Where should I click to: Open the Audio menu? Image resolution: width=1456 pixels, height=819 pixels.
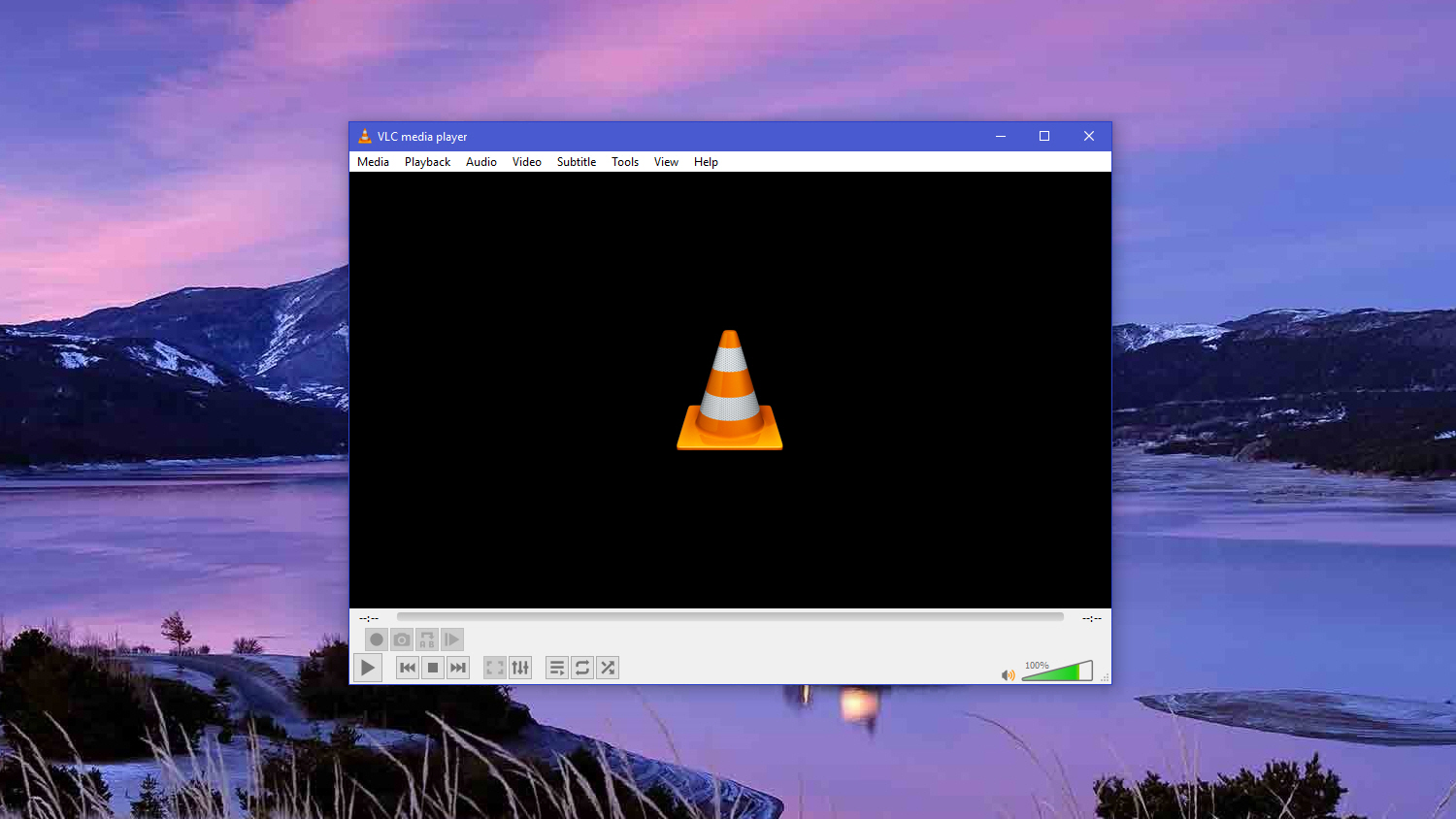pyautogui.click(x=481, y=161)
